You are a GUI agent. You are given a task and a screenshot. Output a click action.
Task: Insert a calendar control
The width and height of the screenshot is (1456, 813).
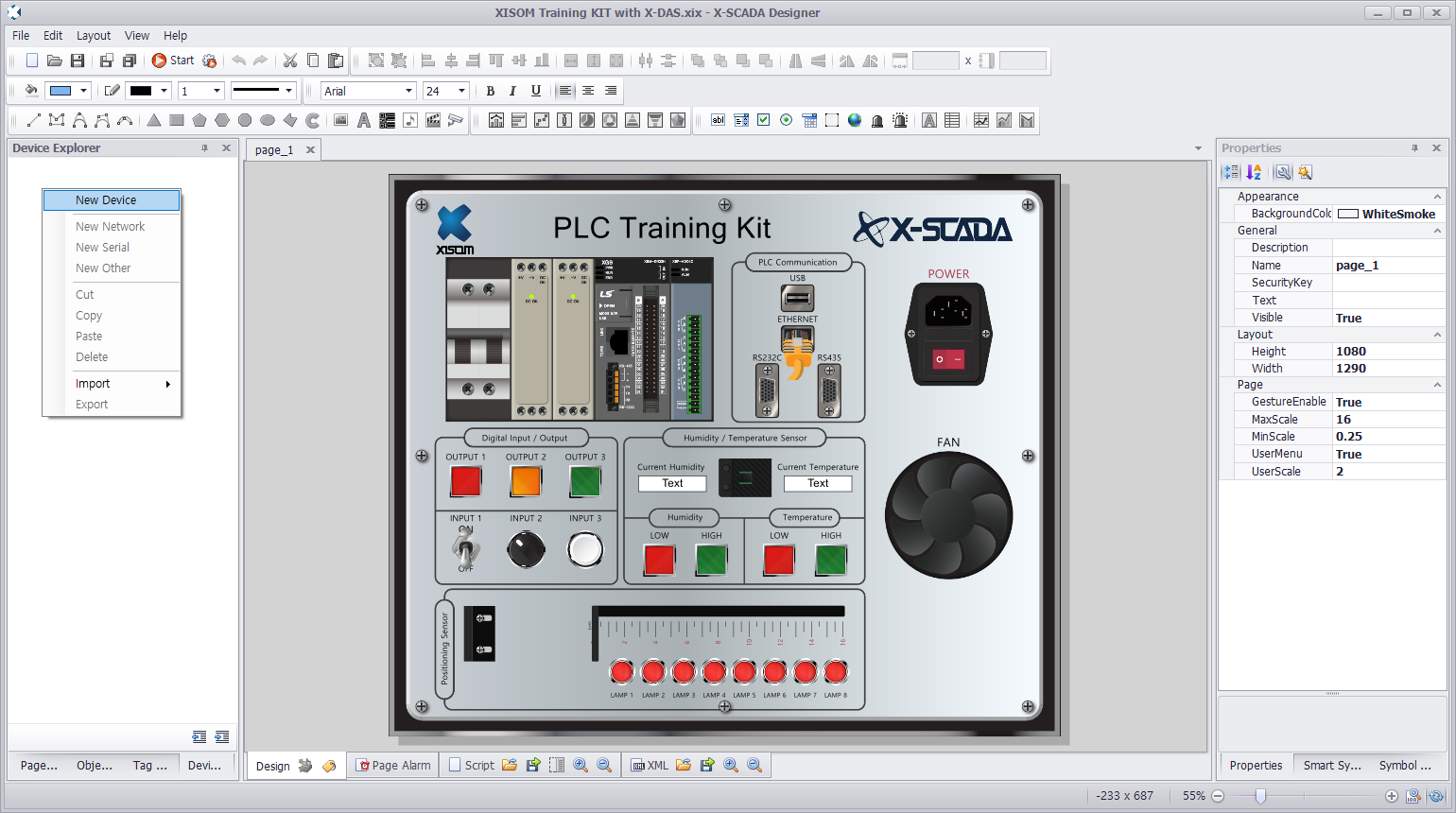click(809, 120)
